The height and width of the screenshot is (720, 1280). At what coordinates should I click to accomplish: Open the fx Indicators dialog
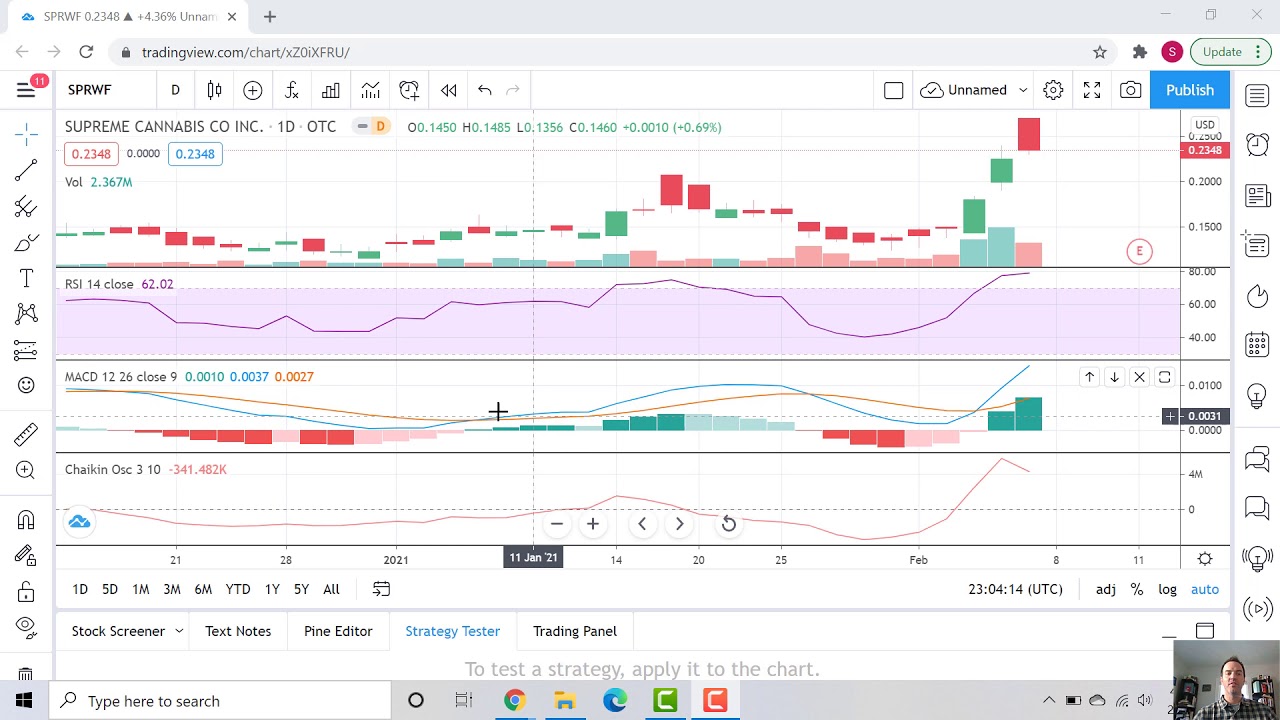[291, 90]
